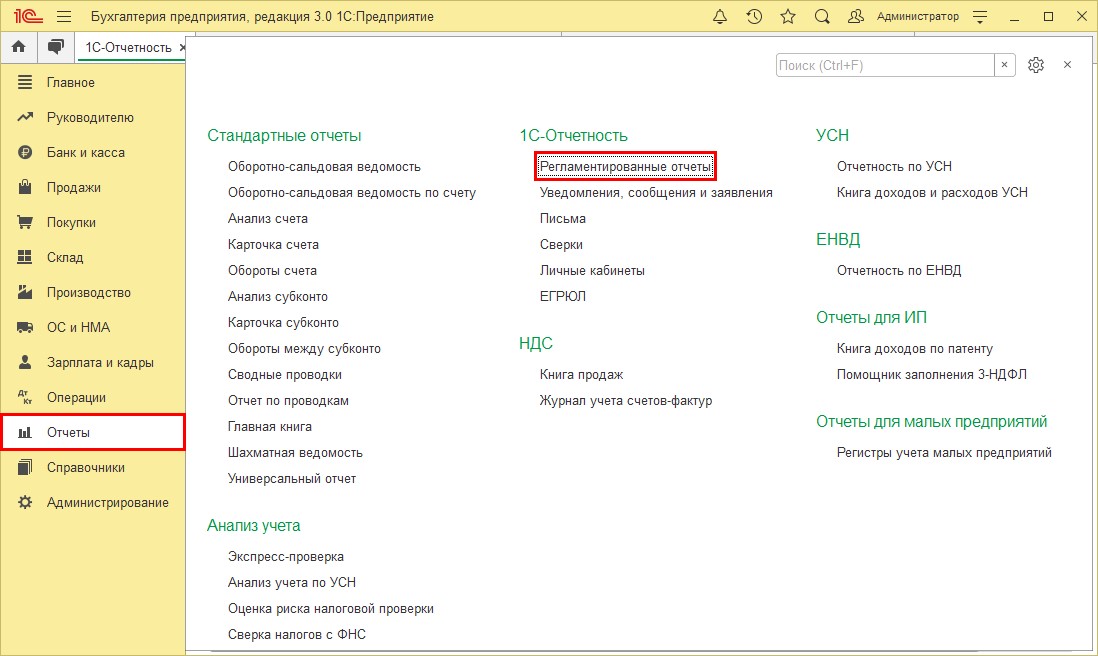The height and width of the screenshot is (656, 1098).
Task: Open the reports menu settings gear
Action: coord(1036,65)
